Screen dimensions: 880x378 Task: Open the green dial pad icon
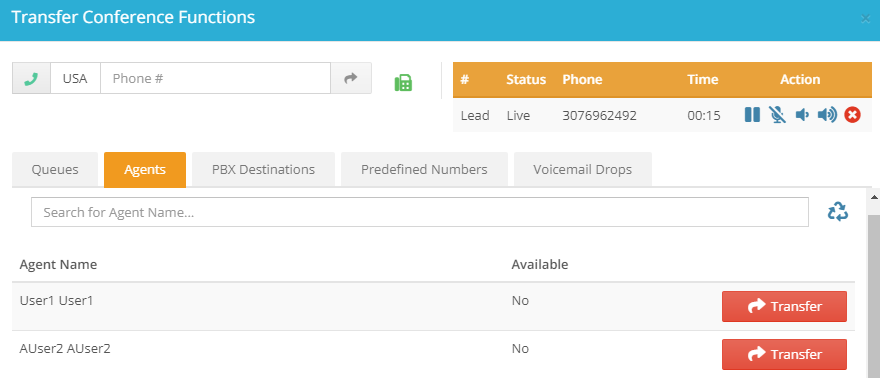(403, 82)
